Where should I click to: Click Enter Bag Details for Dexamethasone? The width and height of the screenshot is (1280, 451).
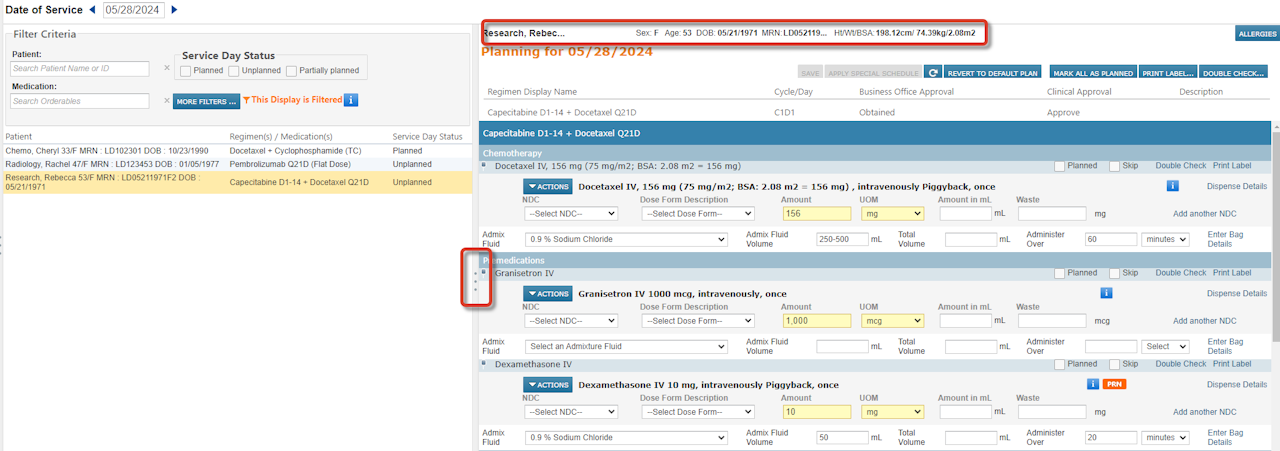pos(1226,437)
